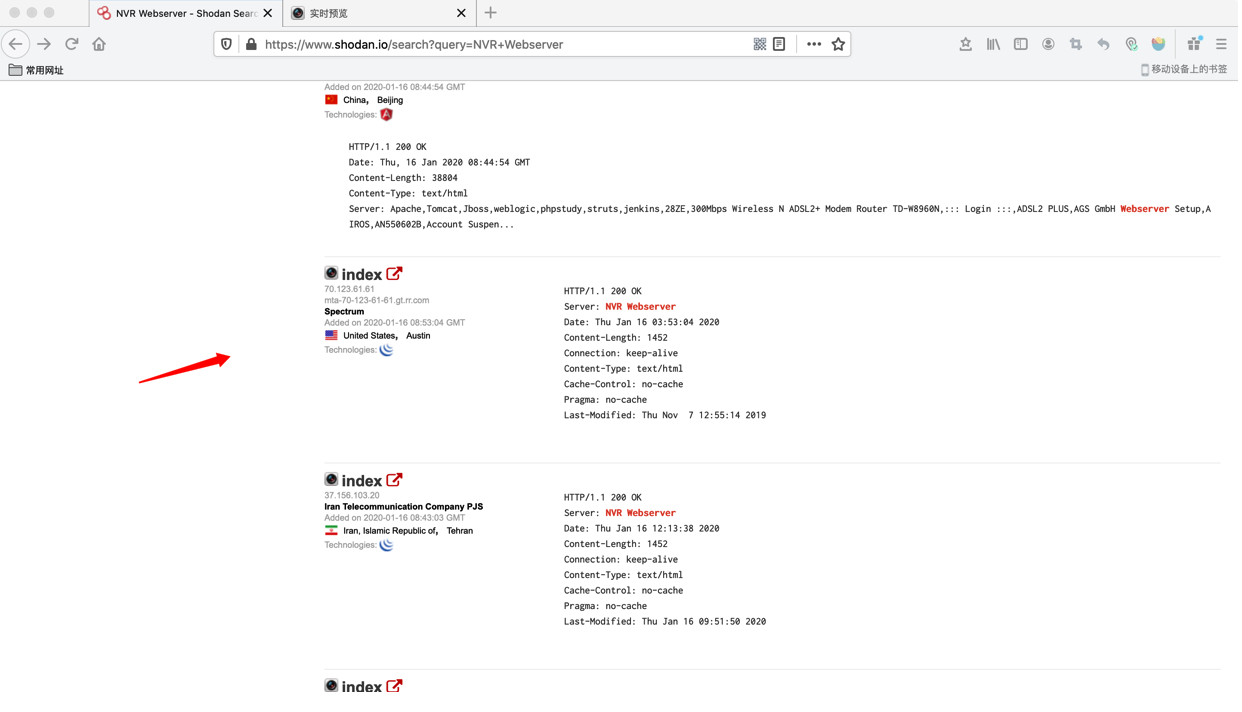Viewport: 1242px width, 712px height.
Task: Go back with the browser back arrow
Action: coord(16,44)
